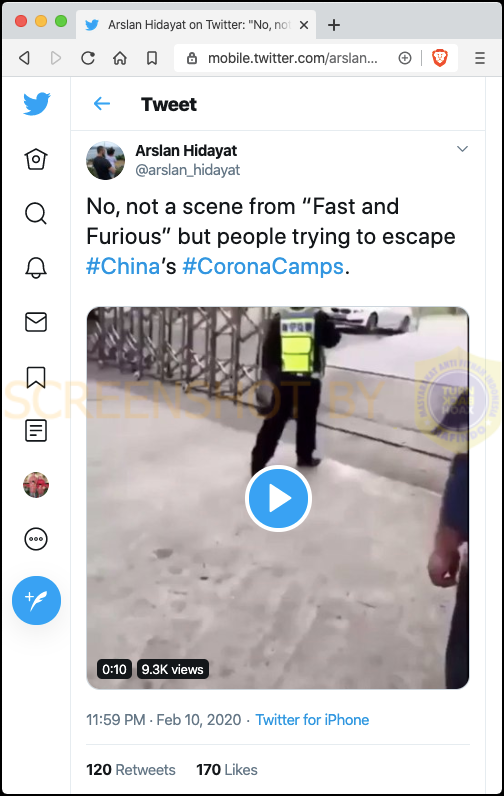Image resolution: width=504 pixels, height=796 pixels.
Task: Open Lists icon in sidebar
Action: pyautogui.click(x=36, y=430)
